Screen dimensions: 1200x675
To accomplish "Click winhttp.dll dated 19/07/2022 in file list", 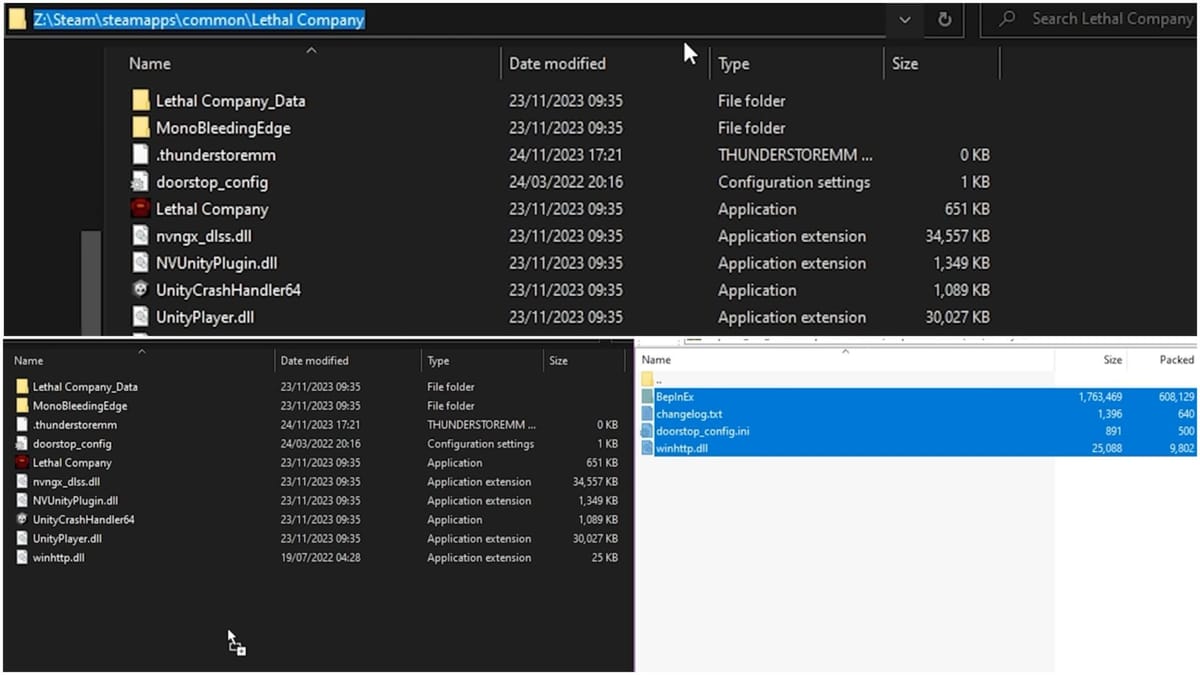I will coord(58,558).
